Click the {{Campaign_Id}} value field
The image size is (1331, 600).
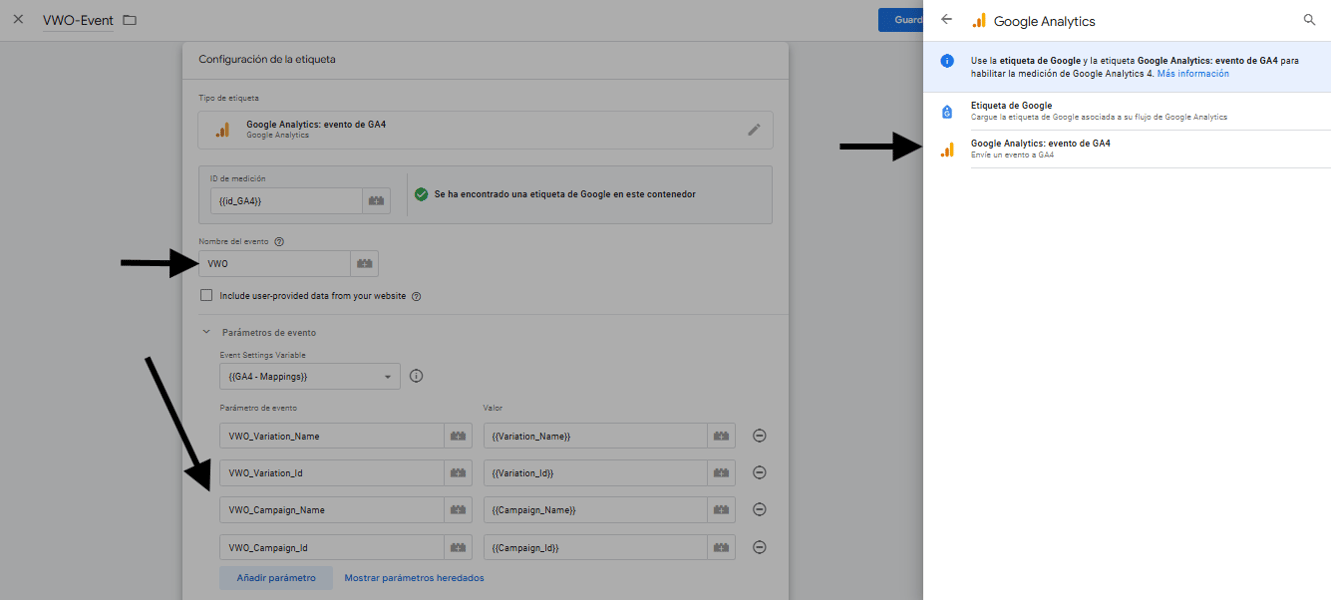coord(596,548)
